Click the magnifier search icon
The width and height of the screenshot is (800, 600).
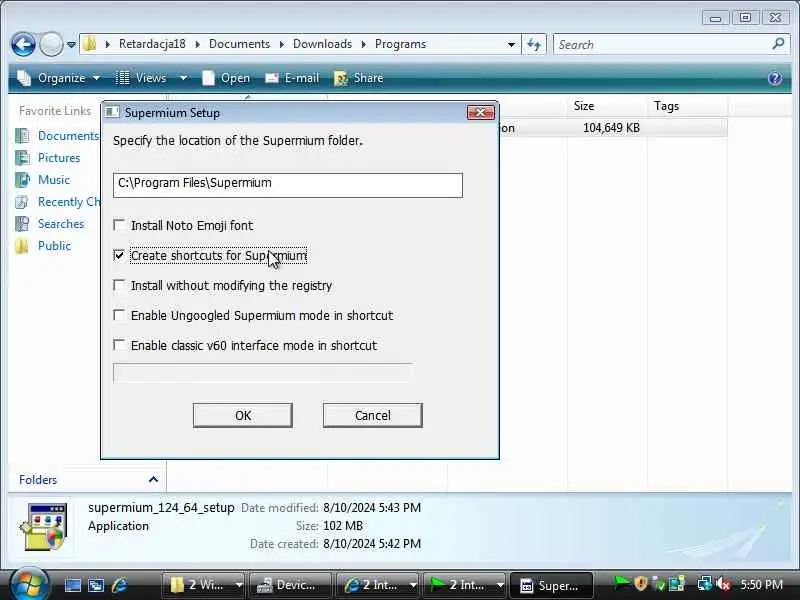779,44
